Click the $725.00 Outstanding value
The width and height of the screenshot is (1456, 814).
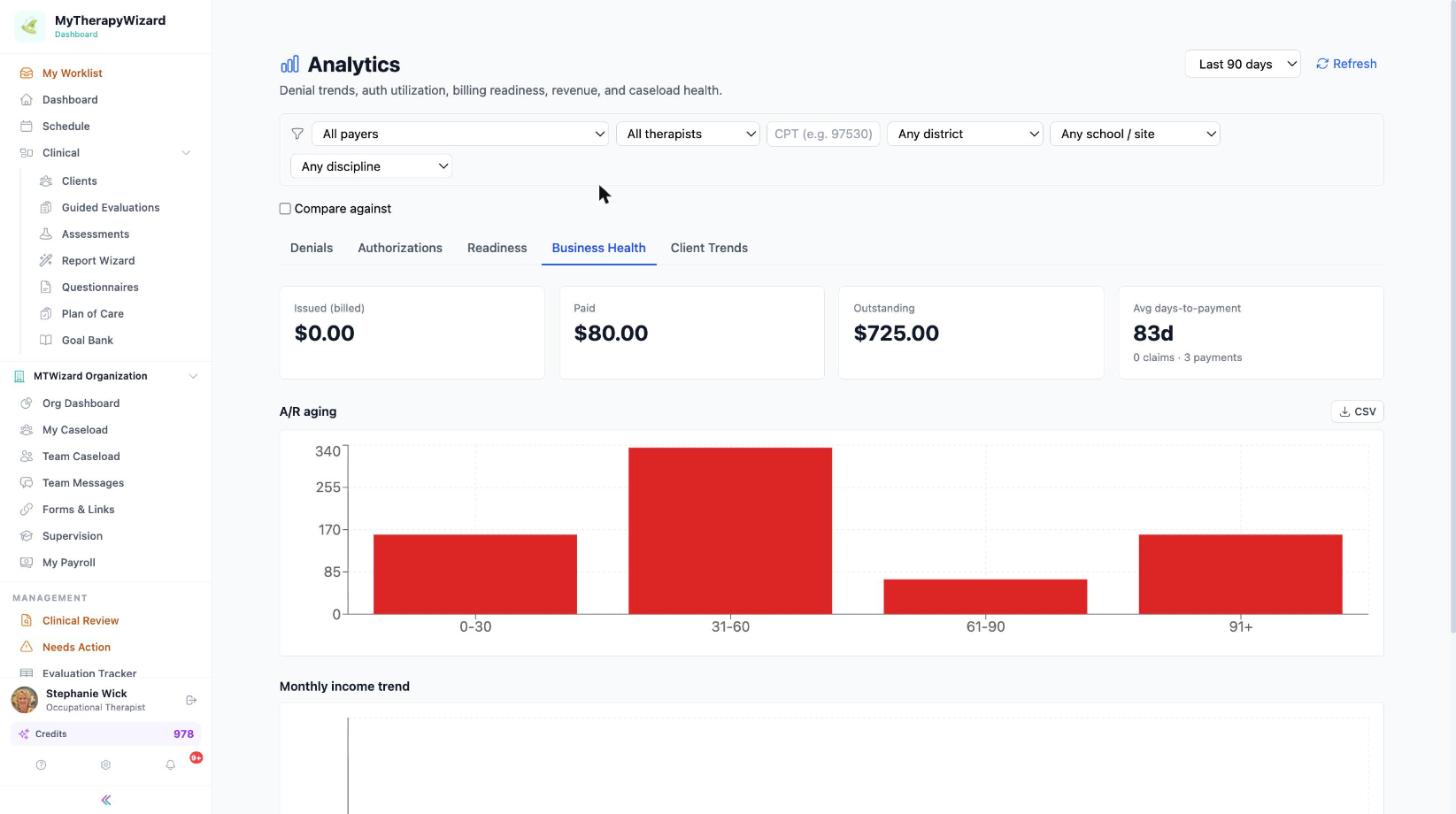pyautogui.click(x=896, y=333)
